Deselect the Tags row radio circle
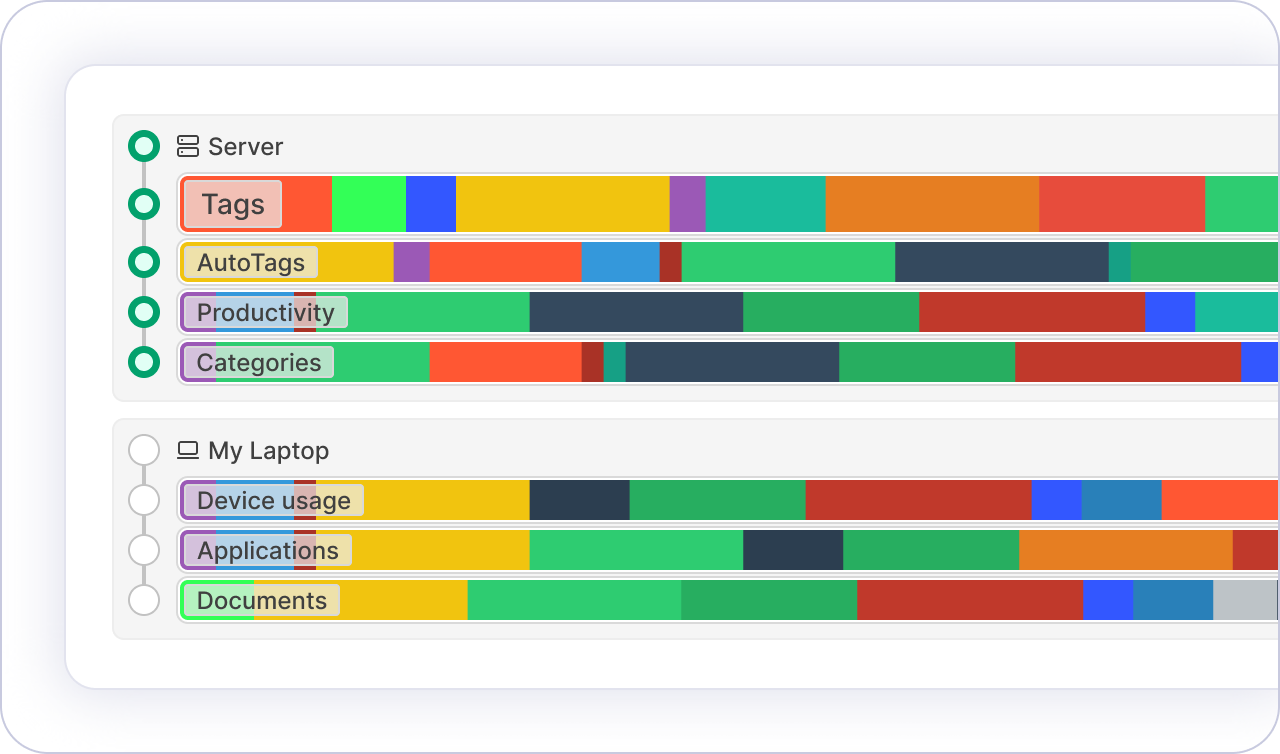Screen dimensions: 1280x754 [x=144, y=204]
